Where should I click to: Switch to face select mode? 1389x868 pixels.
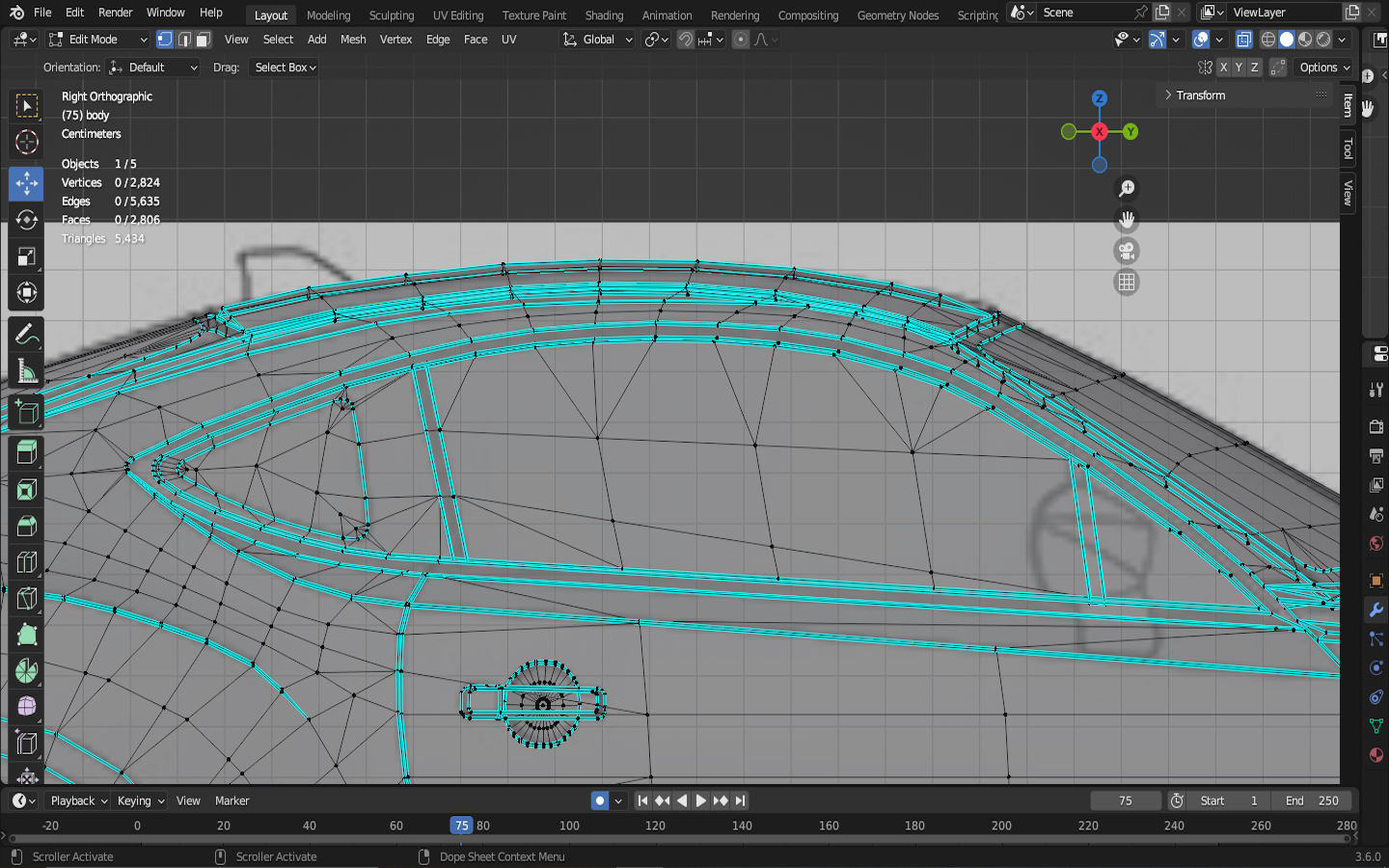coord(203,40)
